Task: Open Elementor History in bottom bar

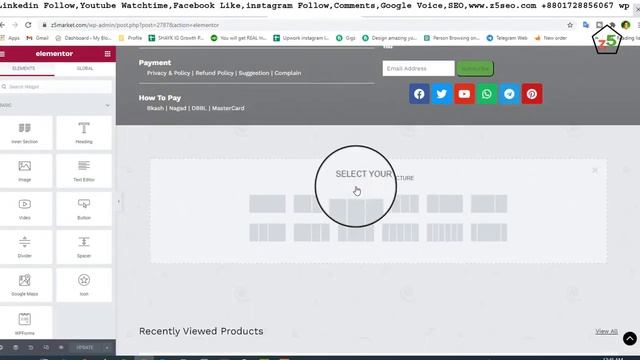Action: [x=31, y=347]
